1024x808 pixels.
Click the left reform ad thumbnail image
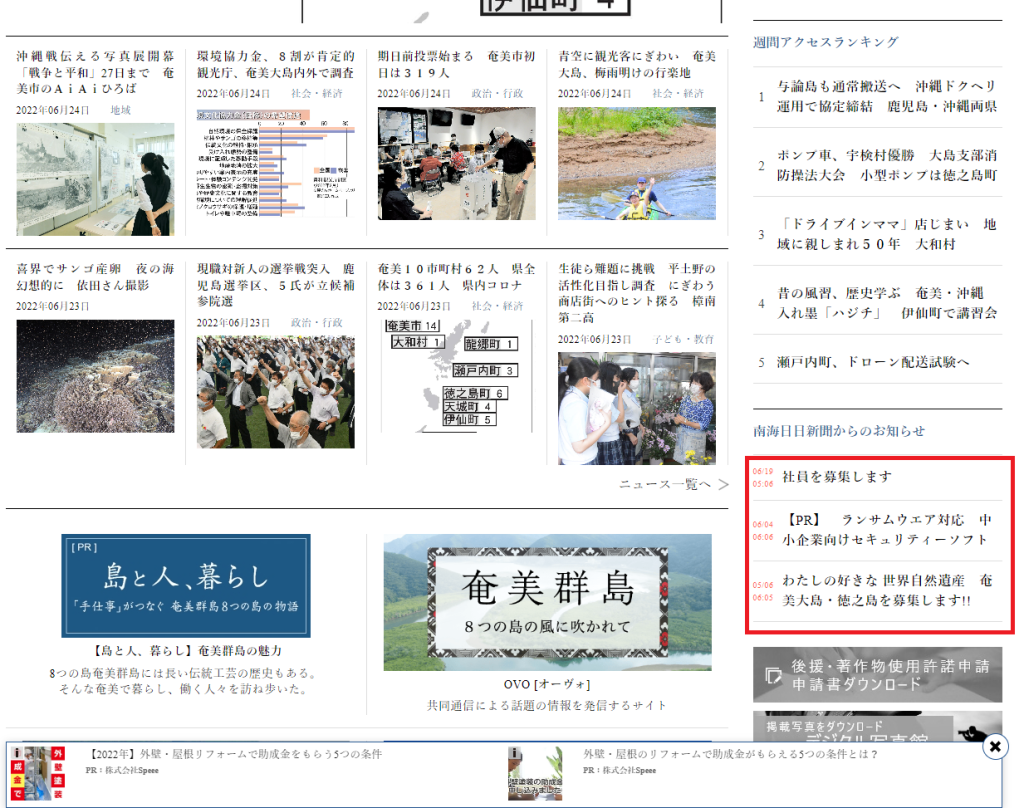coord(38,774)
